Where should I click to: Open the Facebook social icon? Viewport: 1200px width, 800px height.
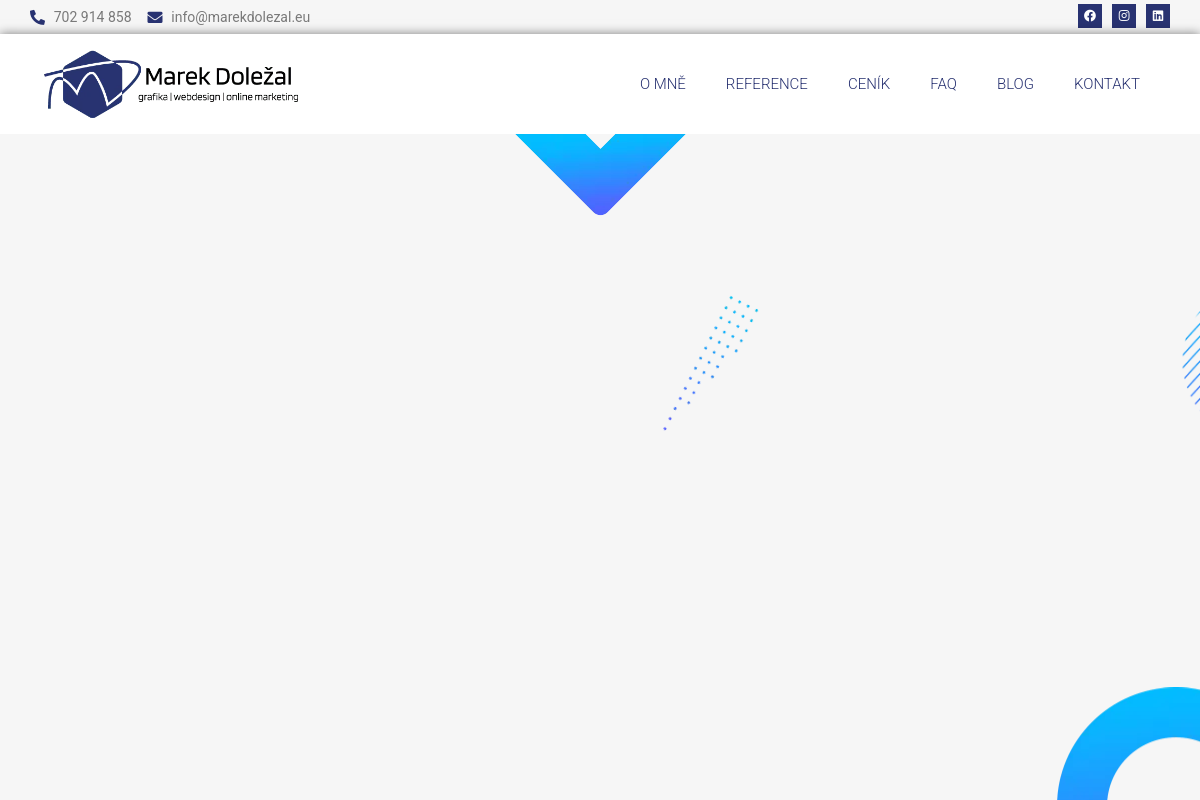tap(1090, 16)
